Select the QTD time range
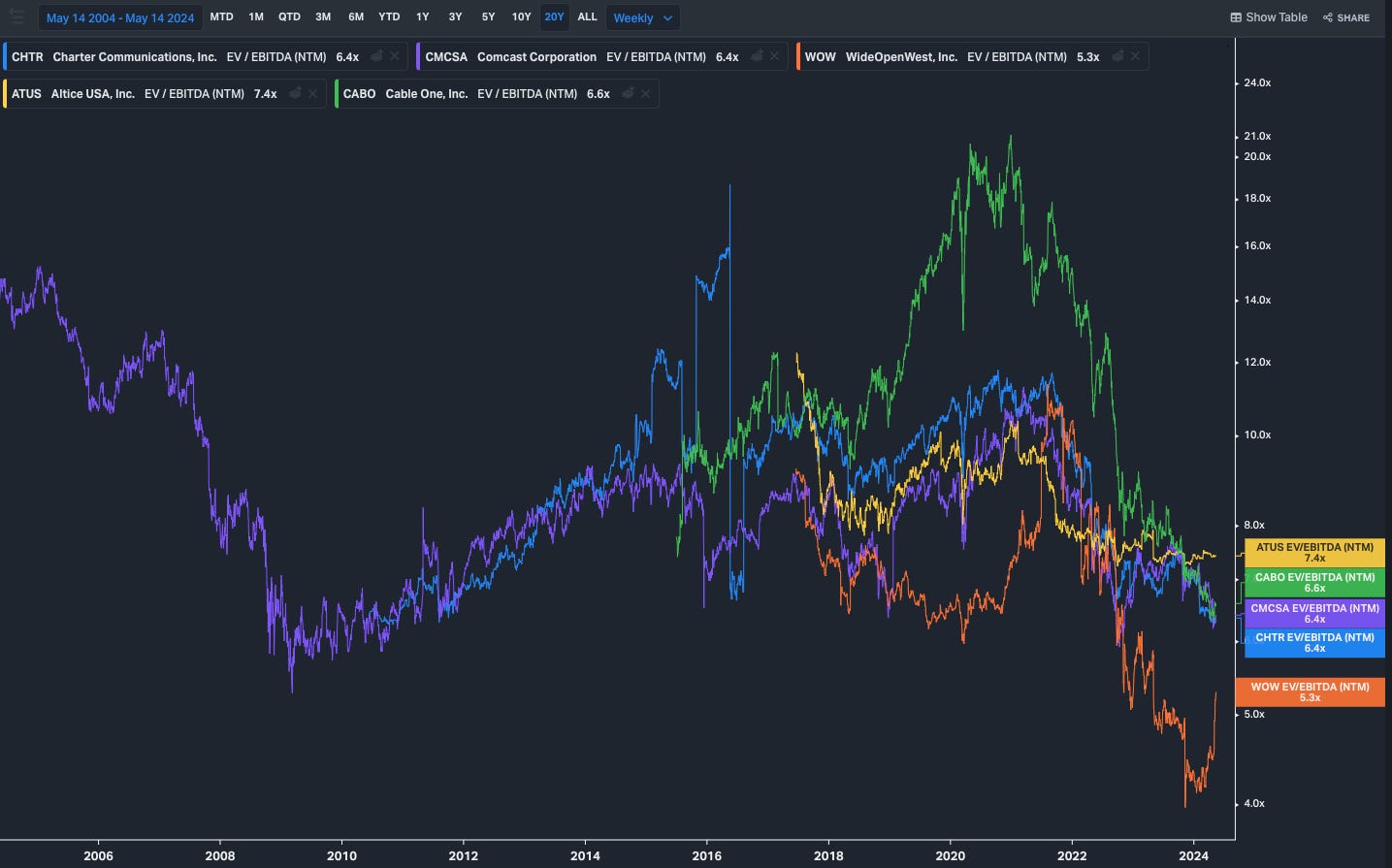1392x868 pixels. pos(289,16)
